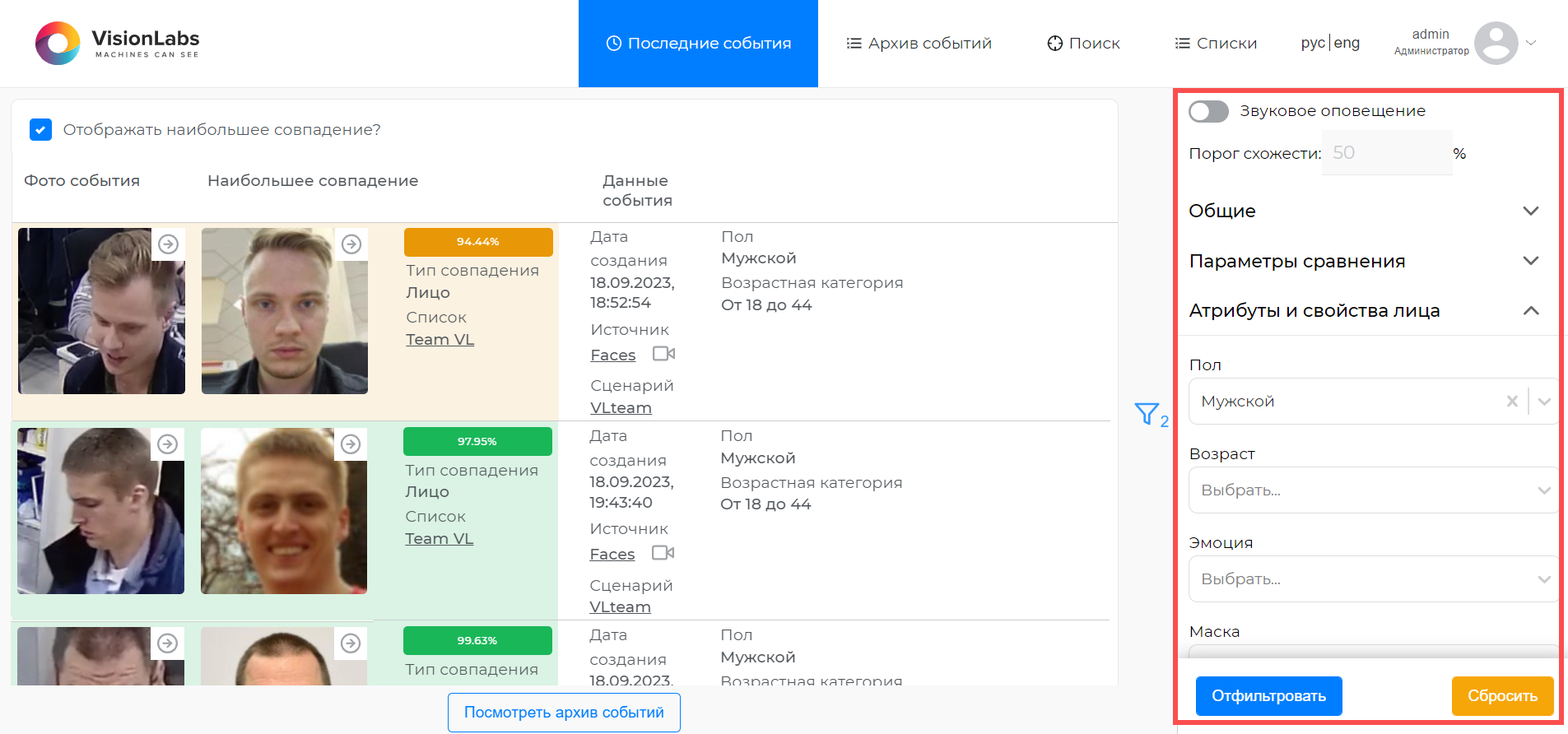Open Team VL list link for 94.44% match

click(440, 340)
